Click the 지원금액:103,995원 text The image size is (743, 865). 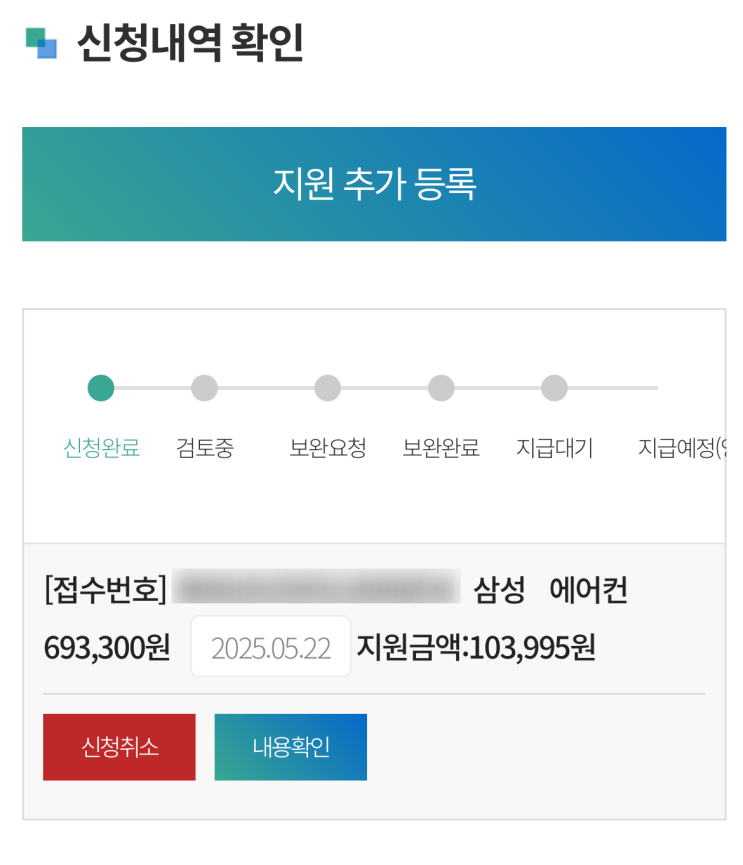coord(476,647)
